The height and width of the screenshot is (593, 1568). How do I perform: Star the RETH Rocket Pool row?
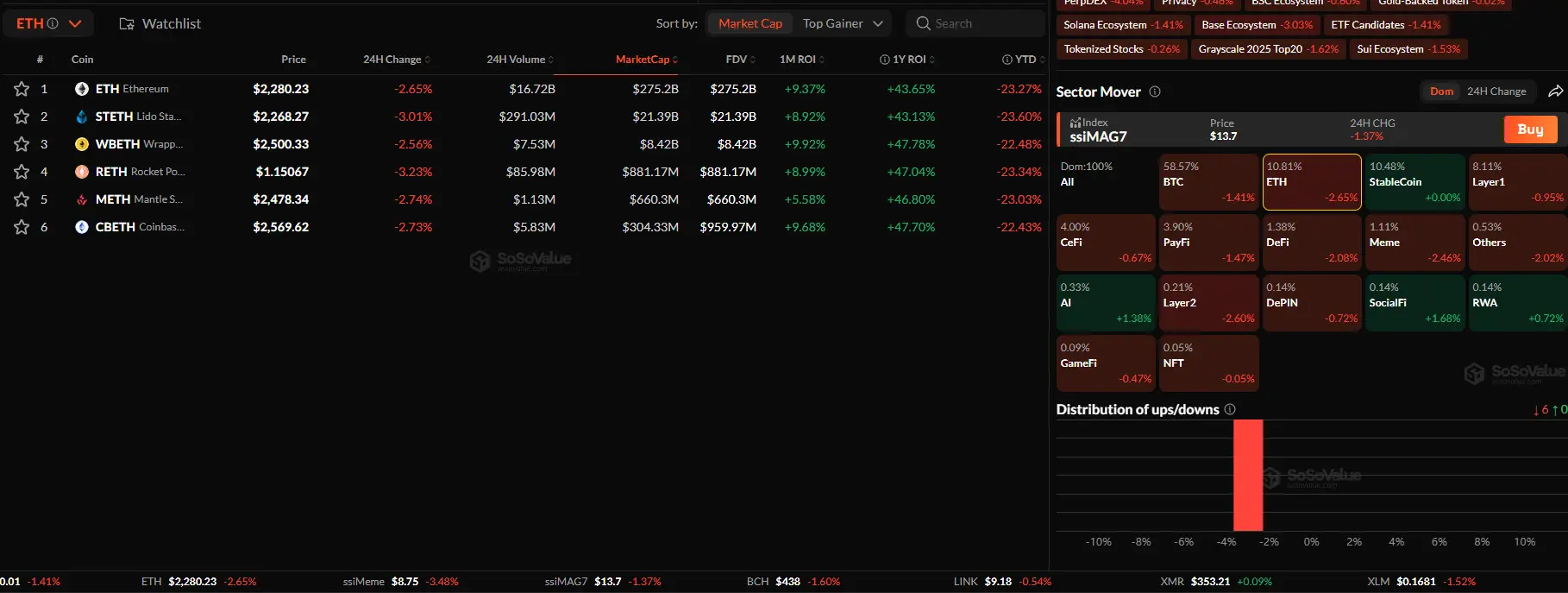tap(22, 172)
